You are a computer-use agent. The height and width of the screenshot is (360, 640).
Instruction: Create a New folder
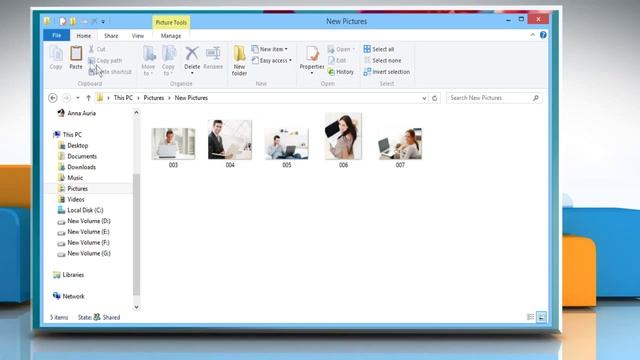pyautogui.click(x=239, y=60)
